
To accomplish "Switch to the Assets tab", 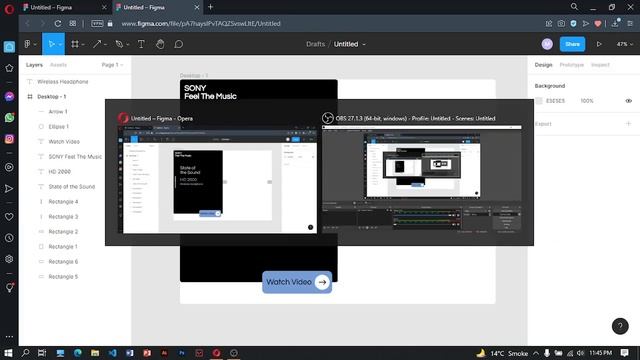I will pyautogui.click(x=58, y=65).
